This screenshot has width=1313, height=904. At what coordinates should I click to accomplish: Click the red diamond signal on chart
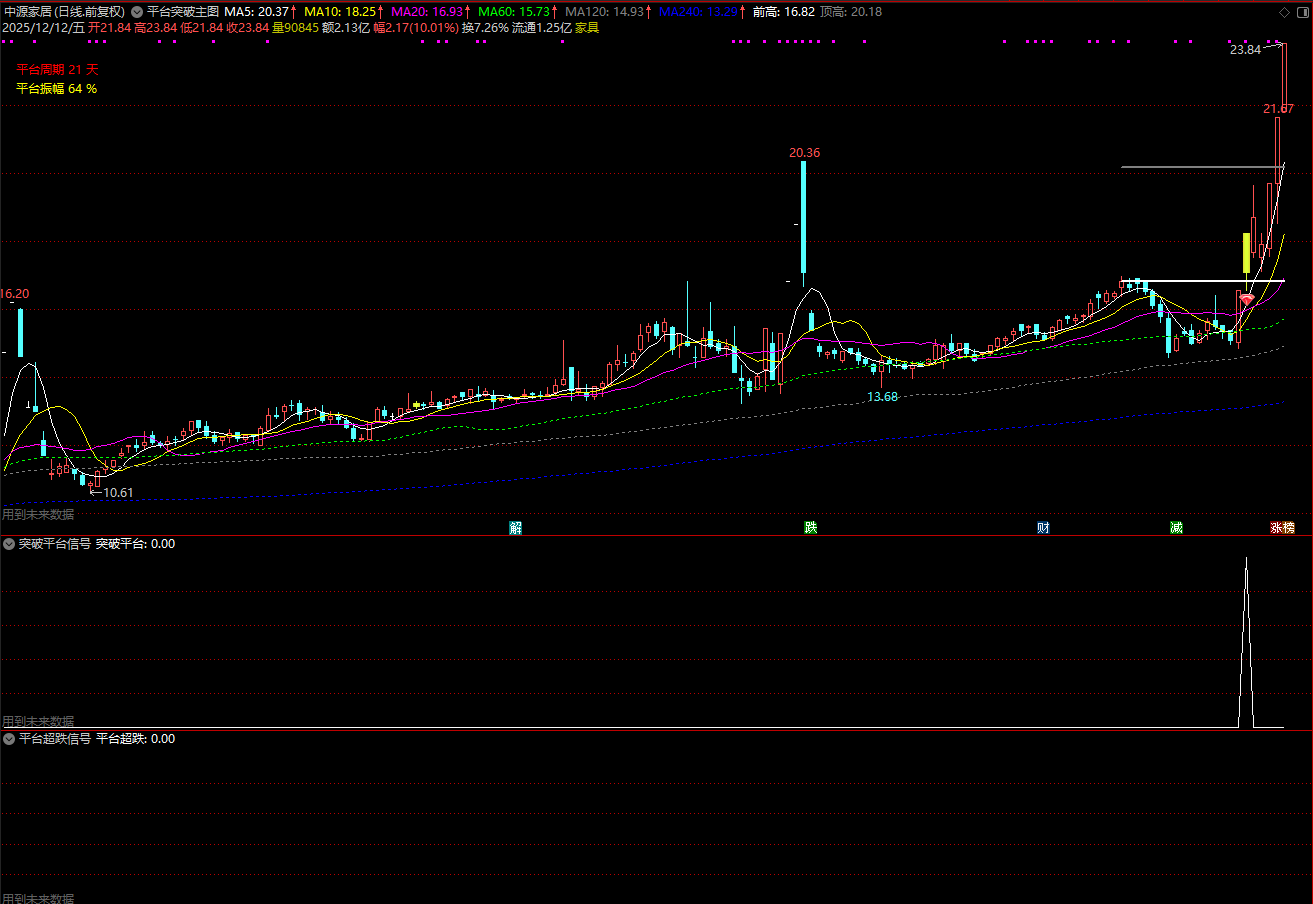1246,299
